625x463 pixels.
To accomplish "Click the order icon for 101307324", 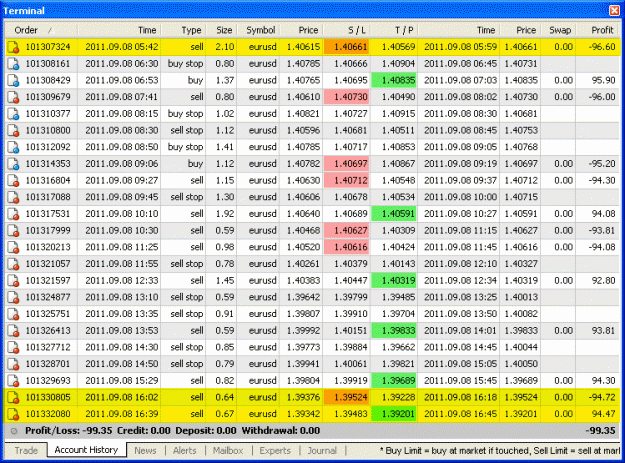I will click(13, 47).
